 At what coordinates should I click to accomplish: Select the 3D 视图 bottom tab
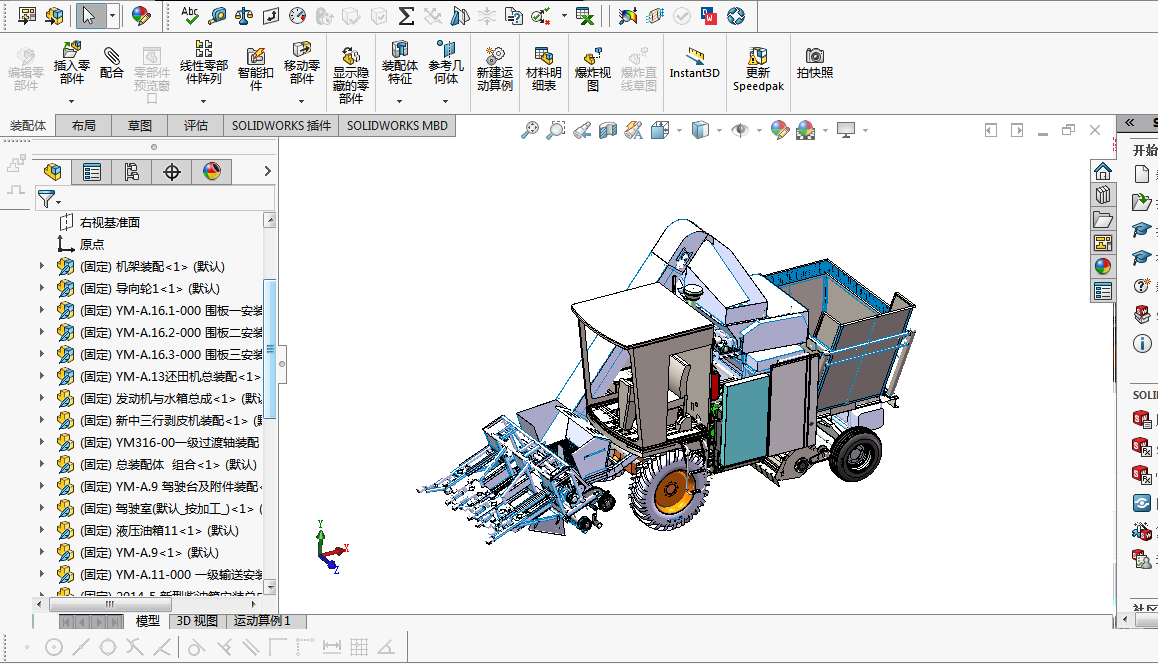[197, 621]
